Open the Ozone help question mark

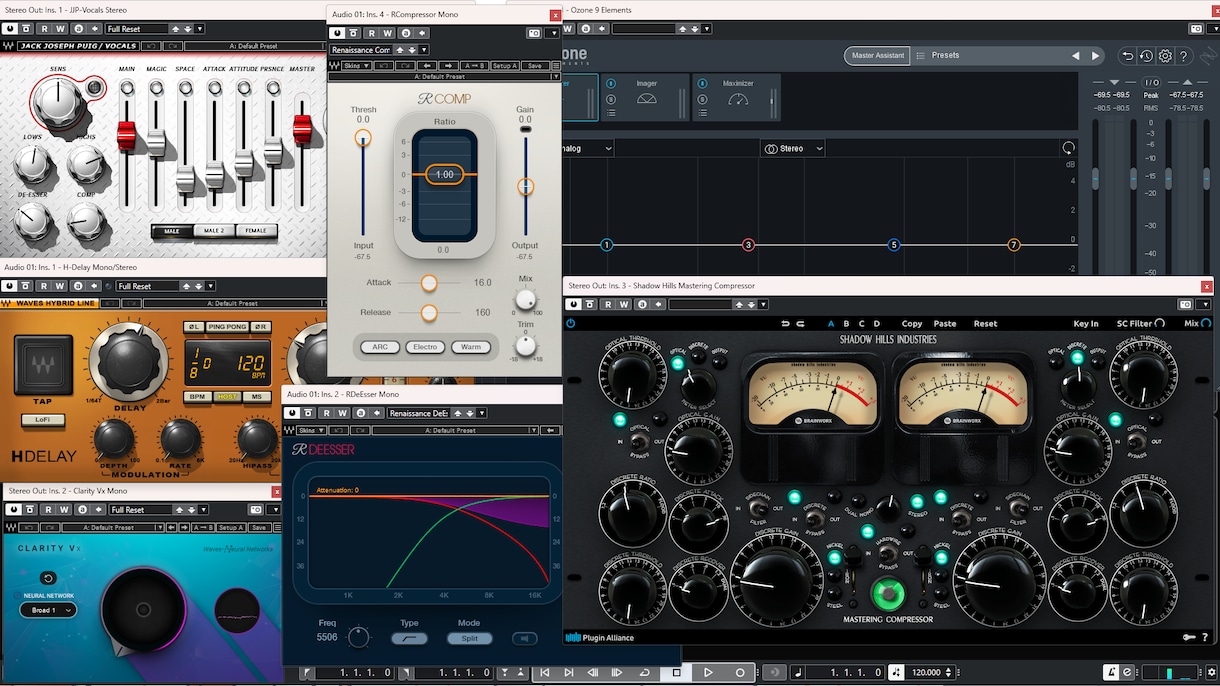coord(1184,56)
